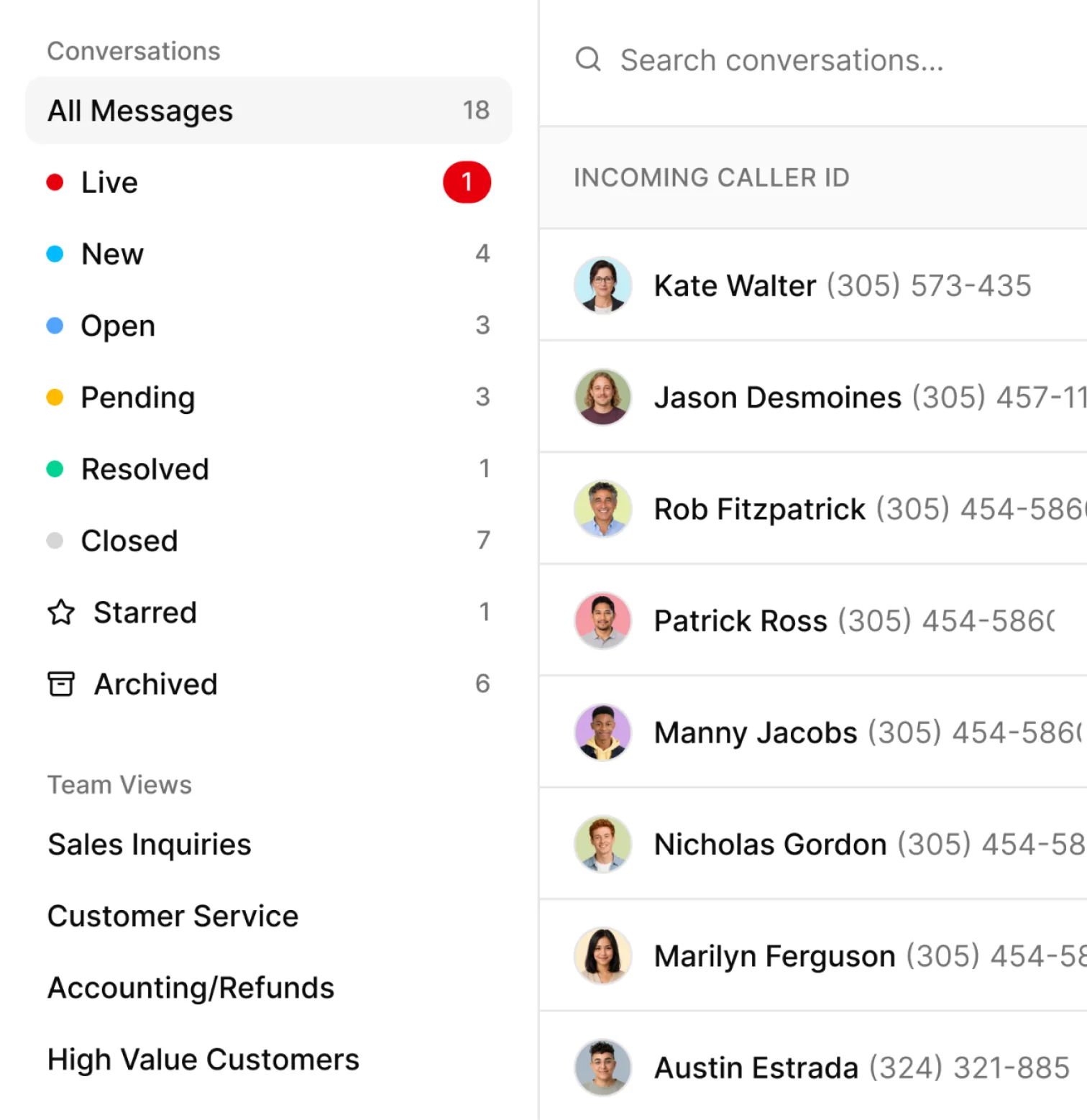Select All Messages view
This screenshot has height=1120, width=1087.
tap(269, 111)
